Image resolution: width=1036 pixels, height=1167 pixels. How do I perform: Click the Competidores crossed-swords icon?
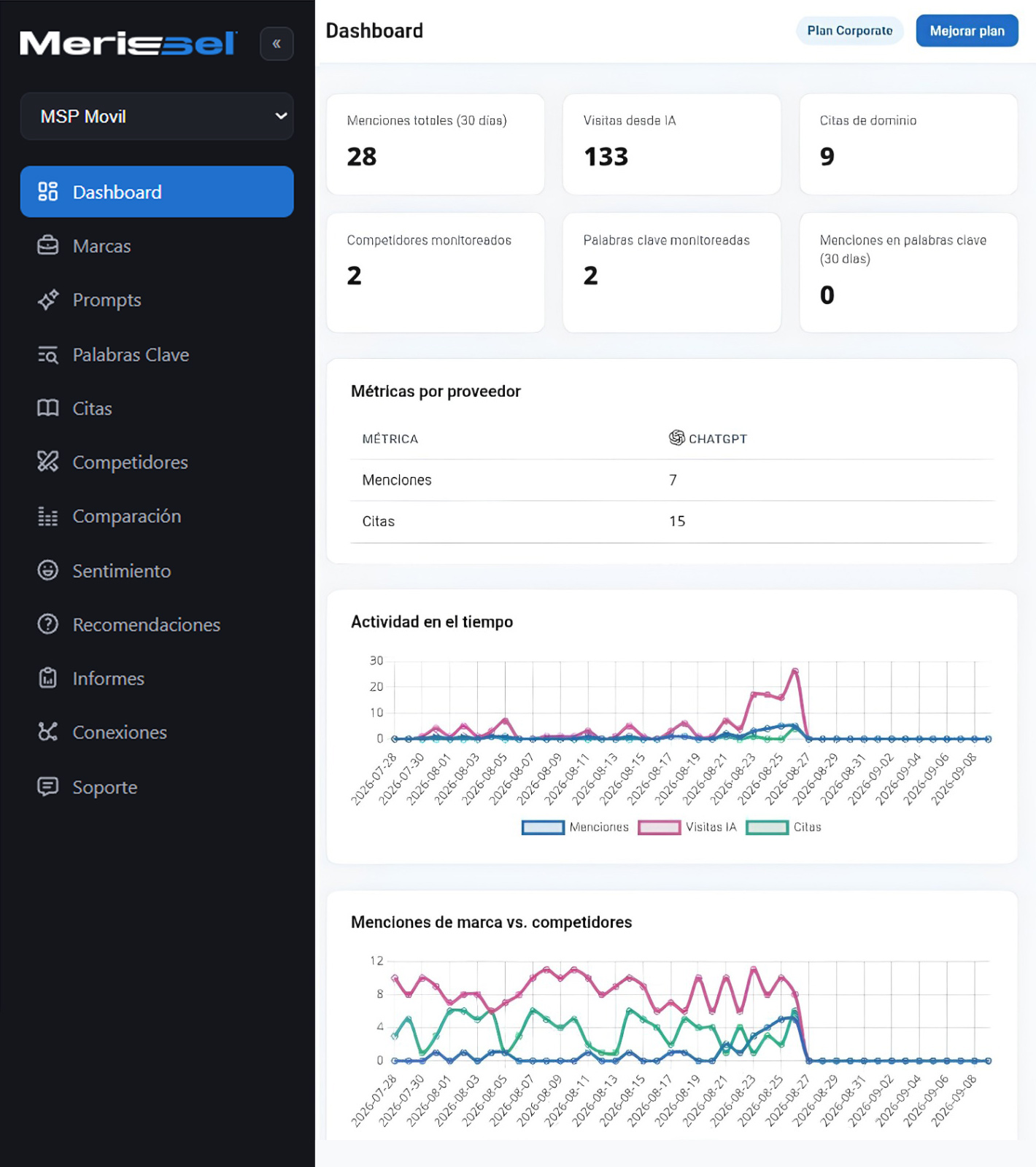[x=48, y=462]
